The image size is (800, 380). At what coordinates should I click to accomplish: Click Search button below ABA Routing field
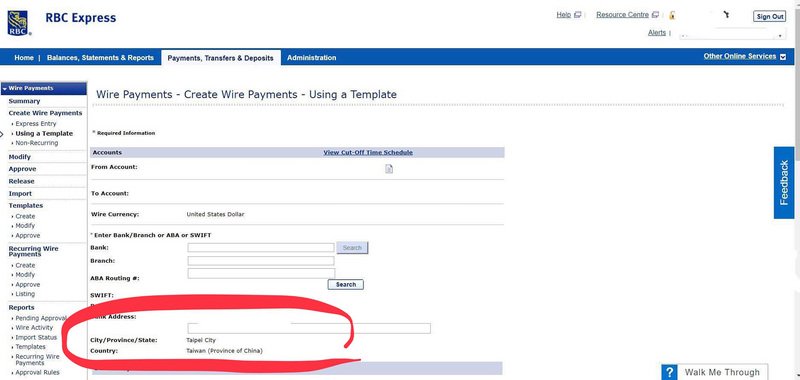coord(345,284)
